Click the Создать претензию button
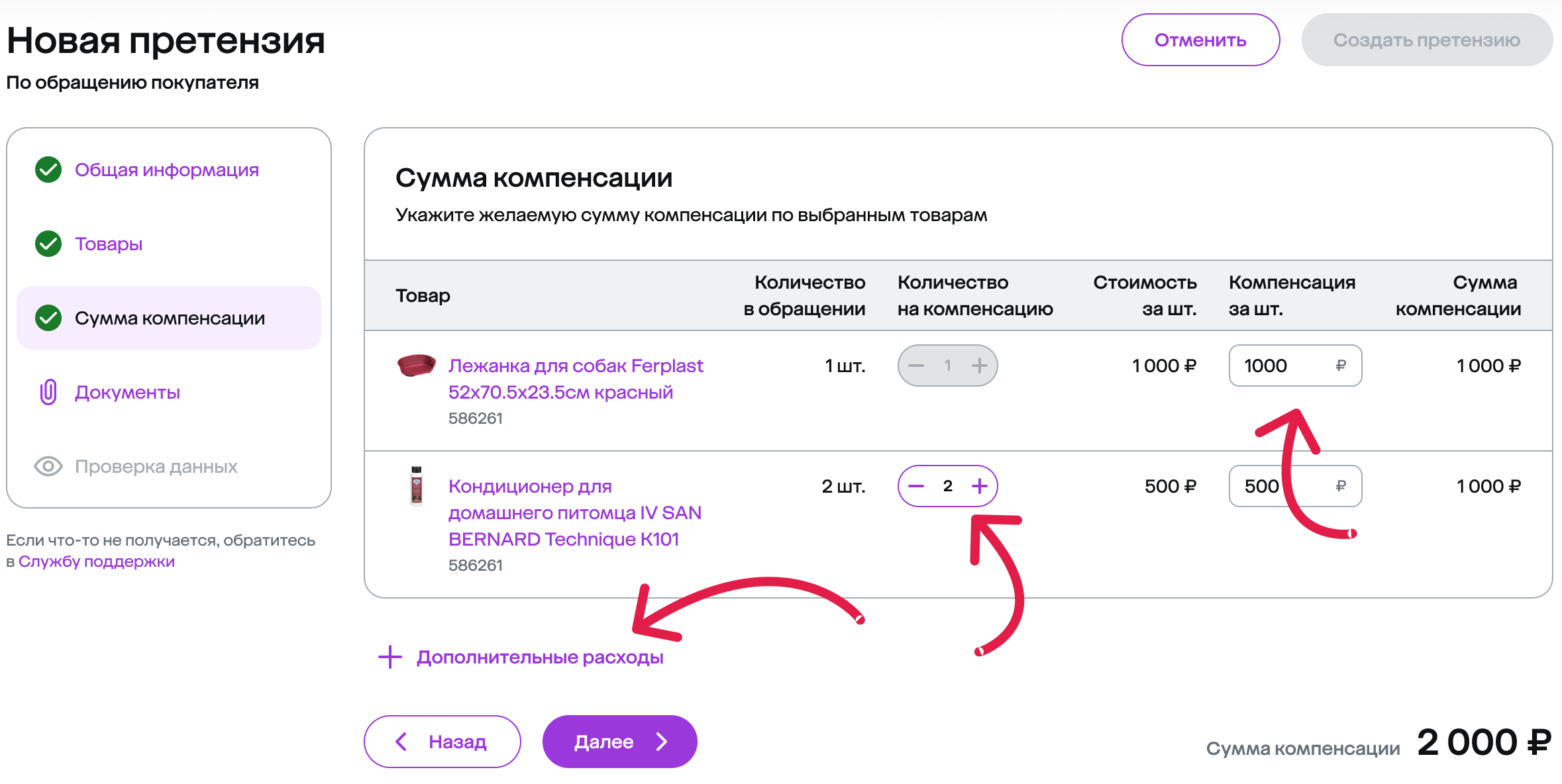The width and height of the screenshot is (1562, 784). [x=1427, y=40]
